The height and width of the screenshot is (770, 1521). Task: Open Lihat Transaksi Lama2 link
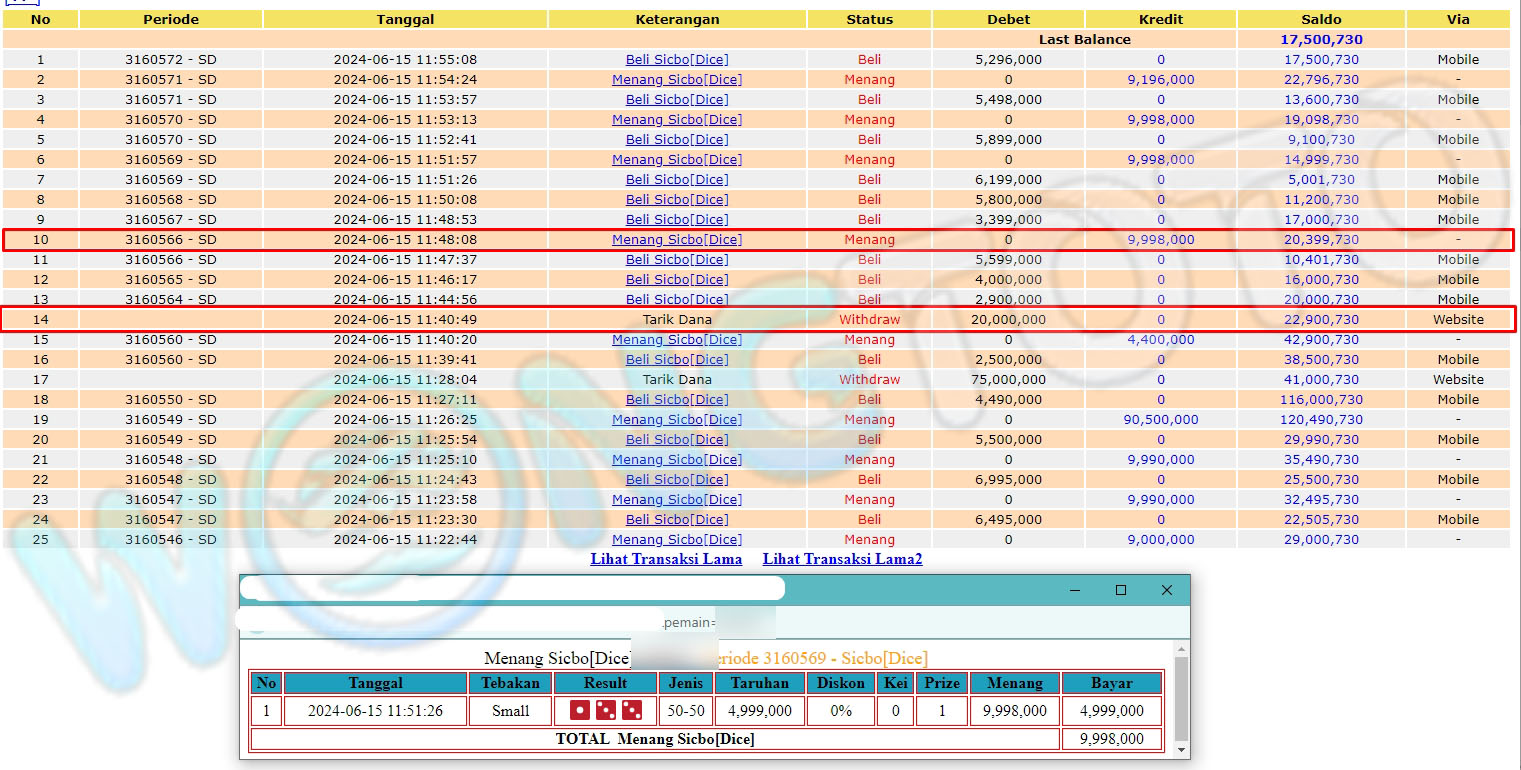click(x=842, y=559)
